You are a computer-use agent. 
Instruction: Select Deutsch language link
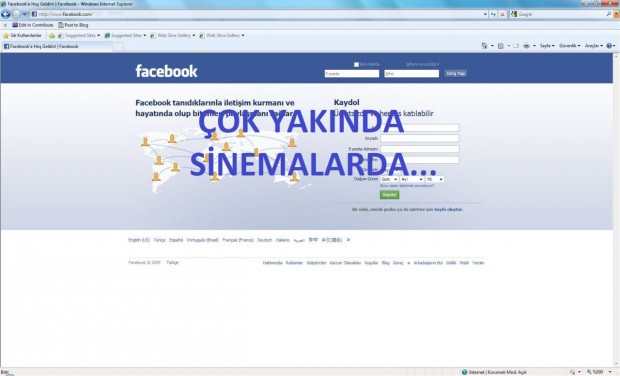point(265,240)
